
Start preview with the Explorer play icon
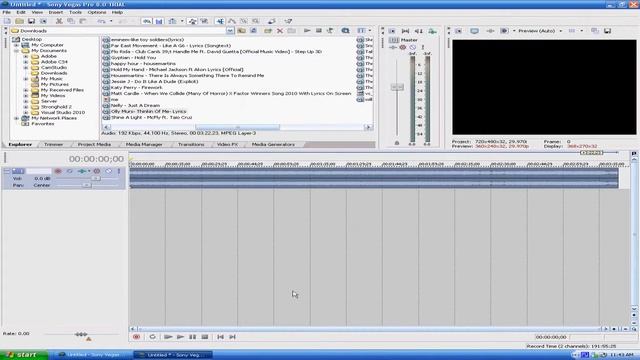coord(307,31)
